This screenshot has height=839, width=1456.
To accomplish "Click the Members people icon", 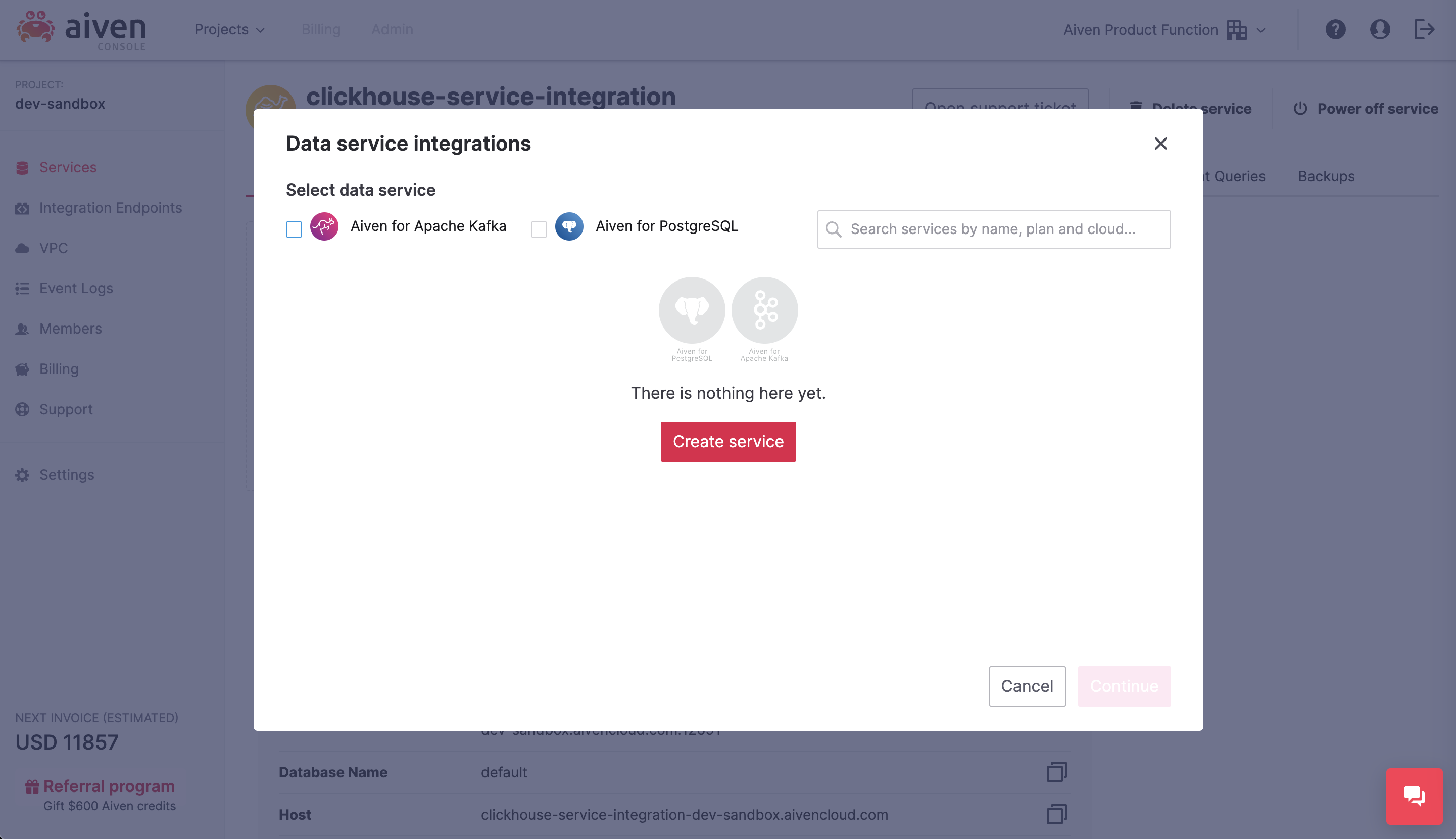I will pos(22,329).
